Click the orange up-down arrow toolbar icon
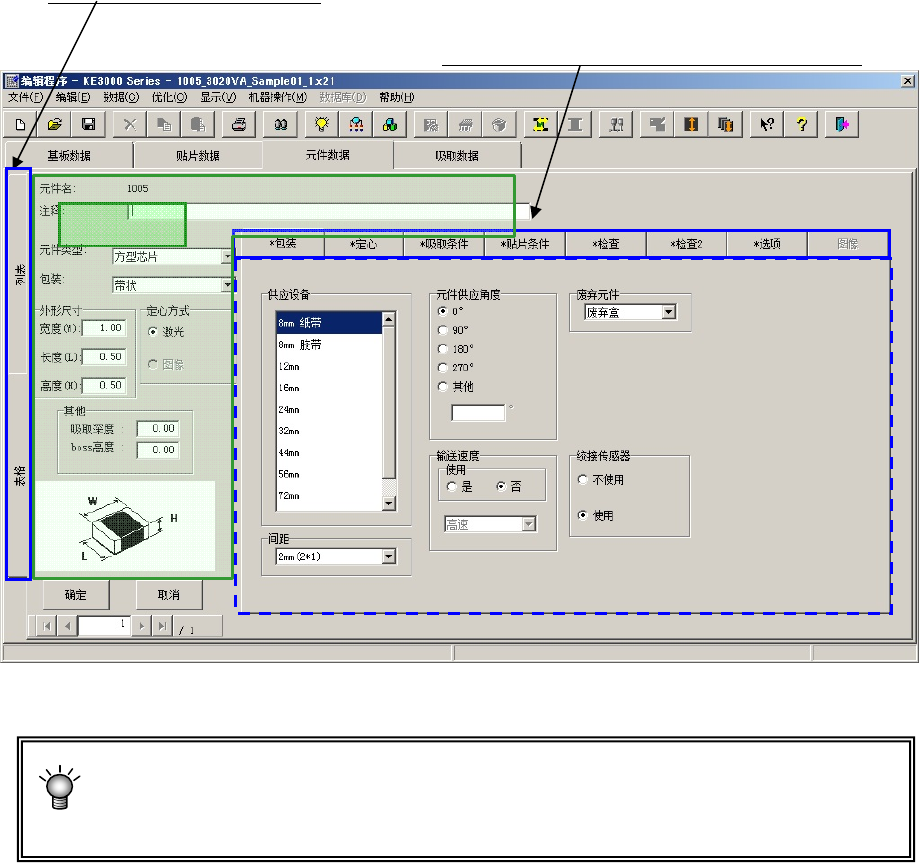Viewport: 919px width, 863px height. click(x=691, y=124)
